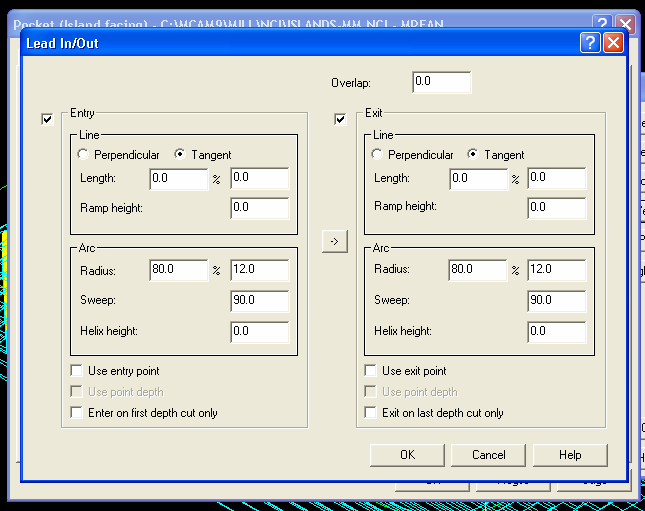Viewport: 645px width, 511px height.
Task: Select Tangent for the Entry line
Action: (x=180, y=154)
